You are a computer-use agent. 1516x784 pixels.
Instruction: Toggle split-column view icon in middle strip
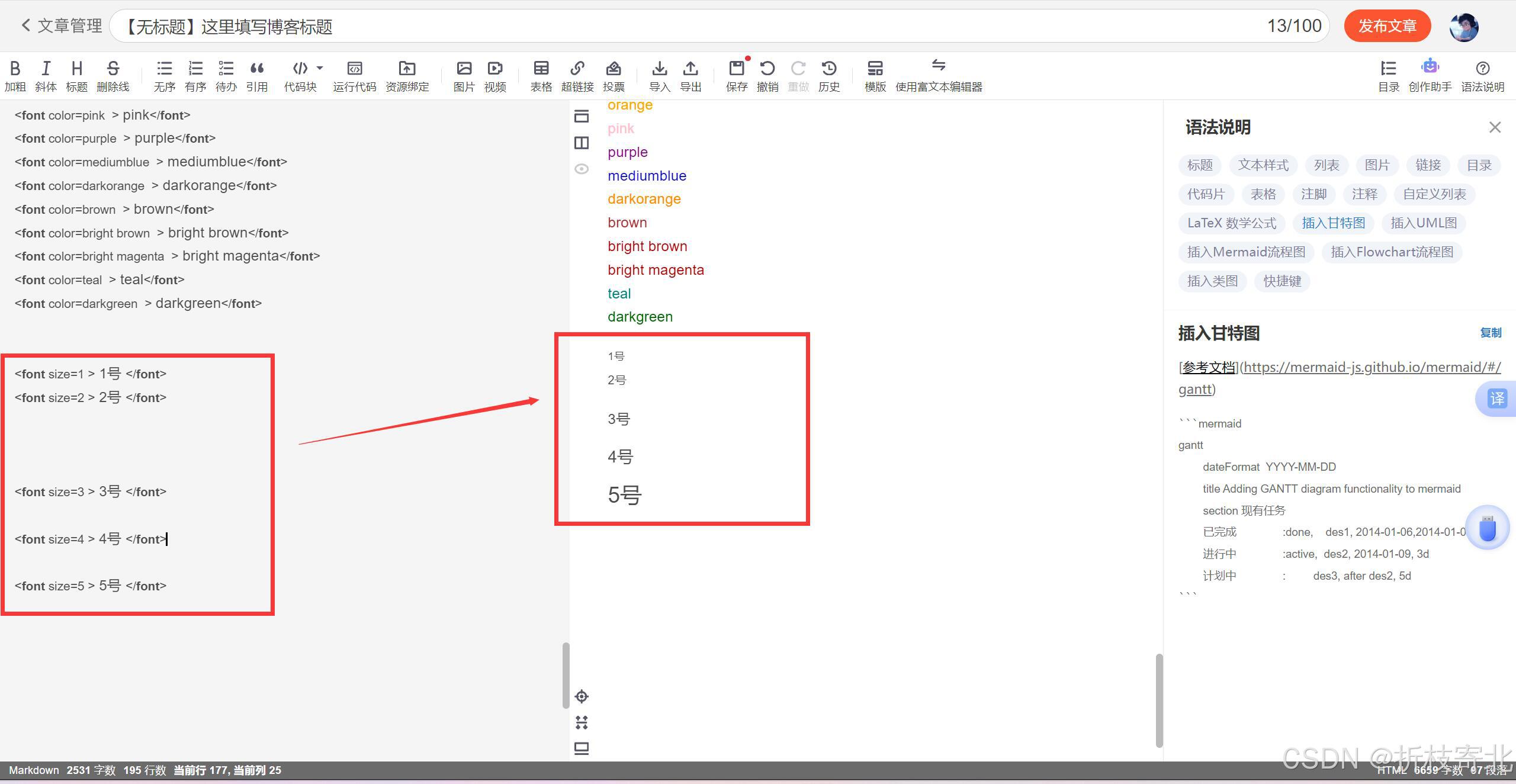(x=582, y=143)
